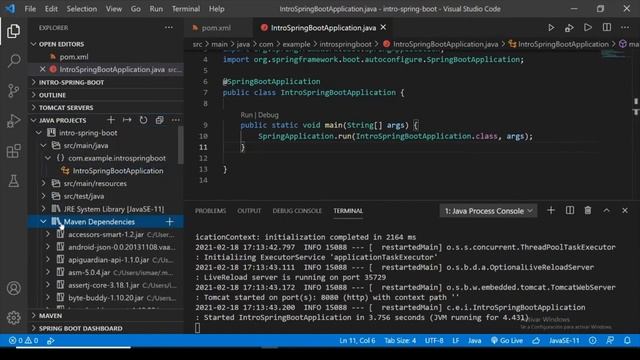Create a new terminal with plus icon
This screenshot has width=640, height=360.
tap(551, 211)
